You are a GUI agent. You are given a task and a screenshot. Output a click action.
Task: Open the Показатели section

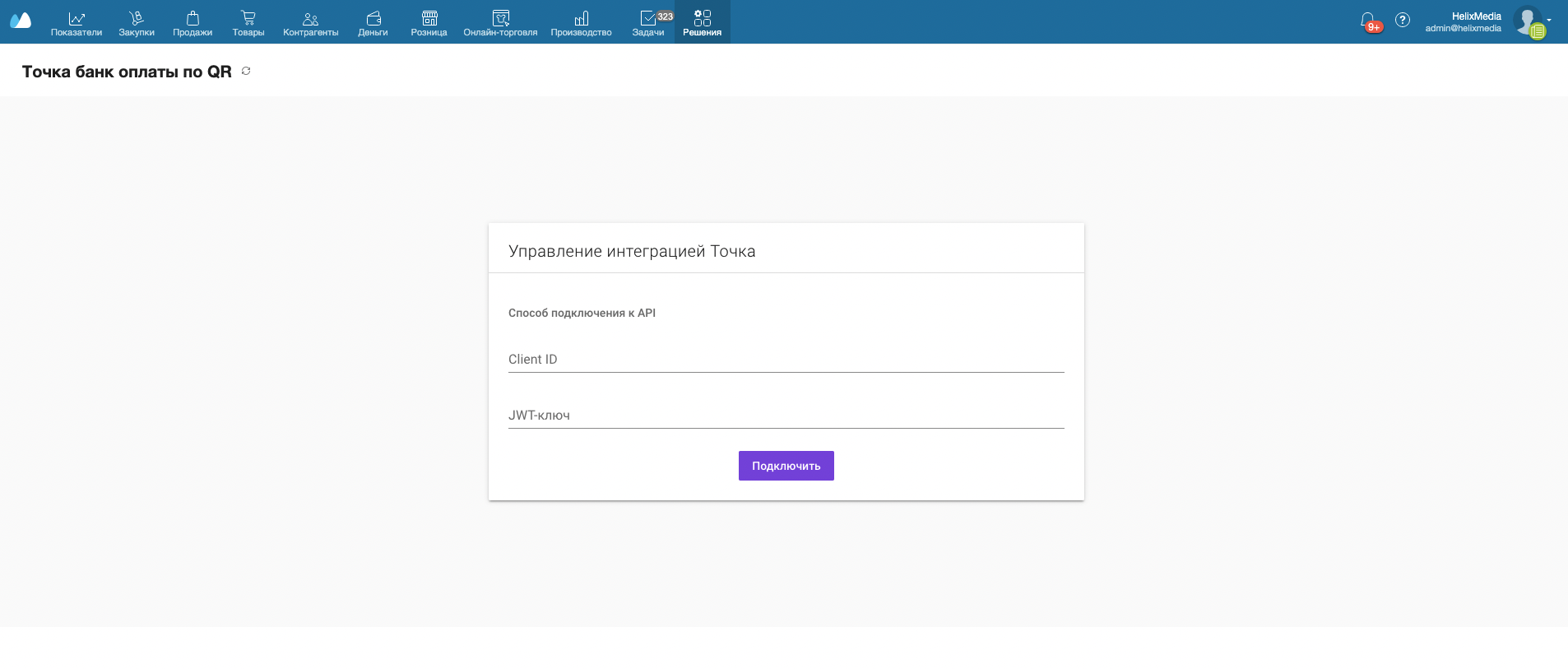tap(77, 23)
